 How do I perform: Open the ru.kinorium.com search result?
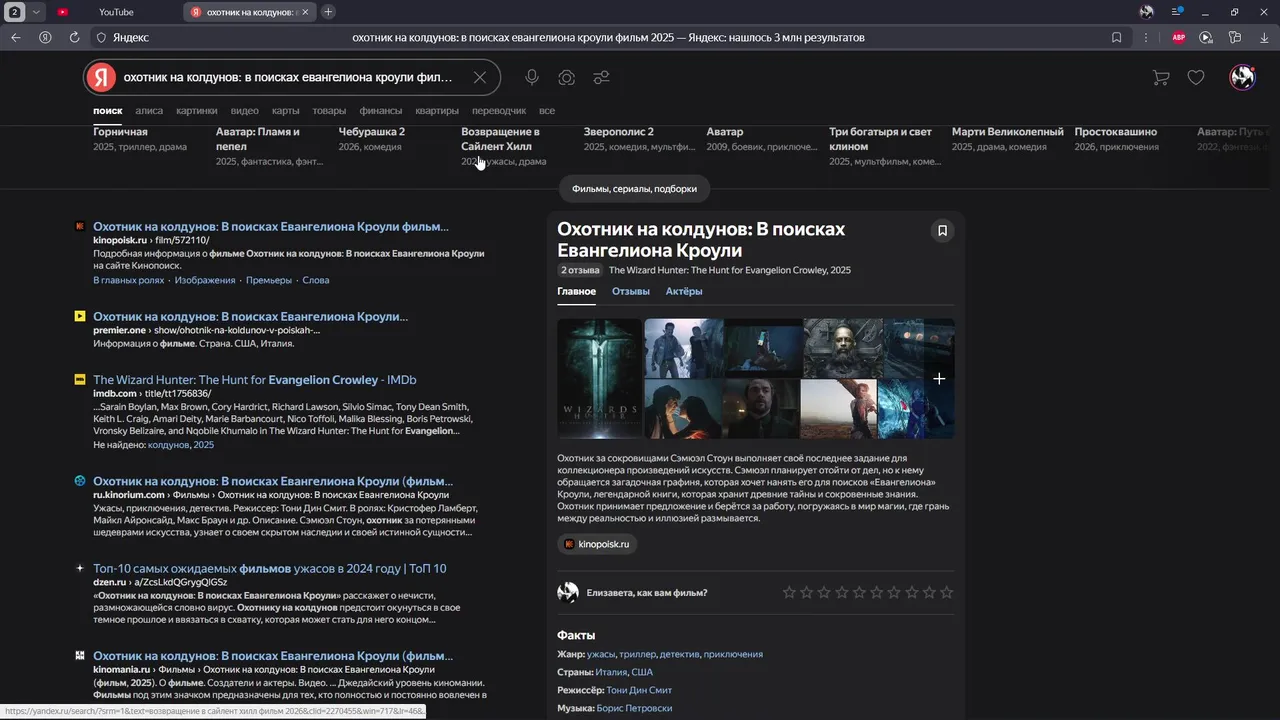pos(273,481)
